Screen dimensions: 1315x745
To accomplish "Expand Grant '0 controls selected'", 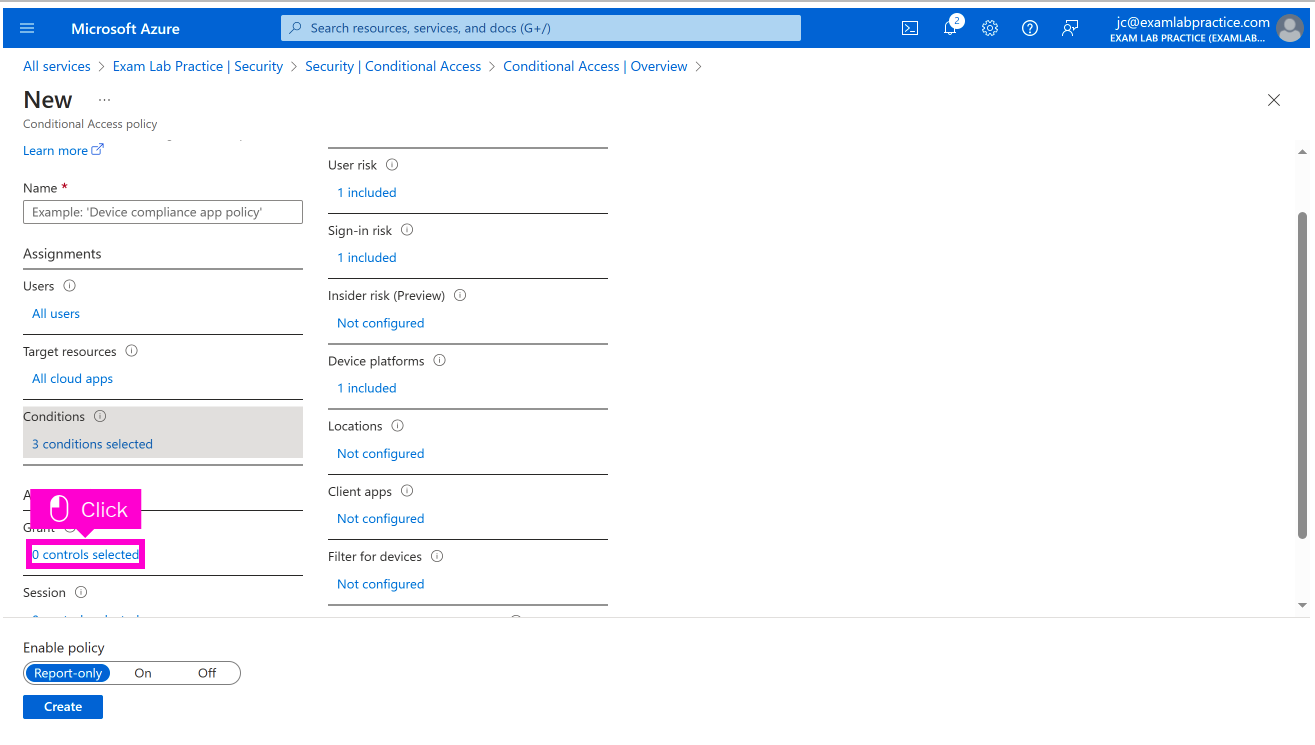I will click(86, 554).
